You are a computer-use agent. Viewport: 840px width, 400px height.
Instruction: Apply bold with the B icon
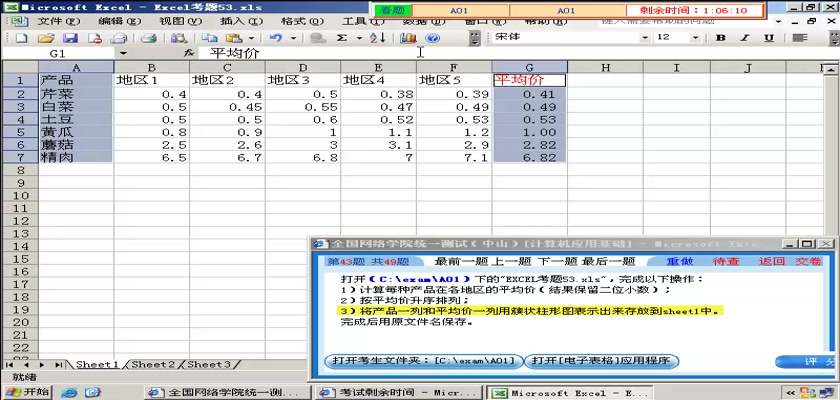[x=721, y=37]
